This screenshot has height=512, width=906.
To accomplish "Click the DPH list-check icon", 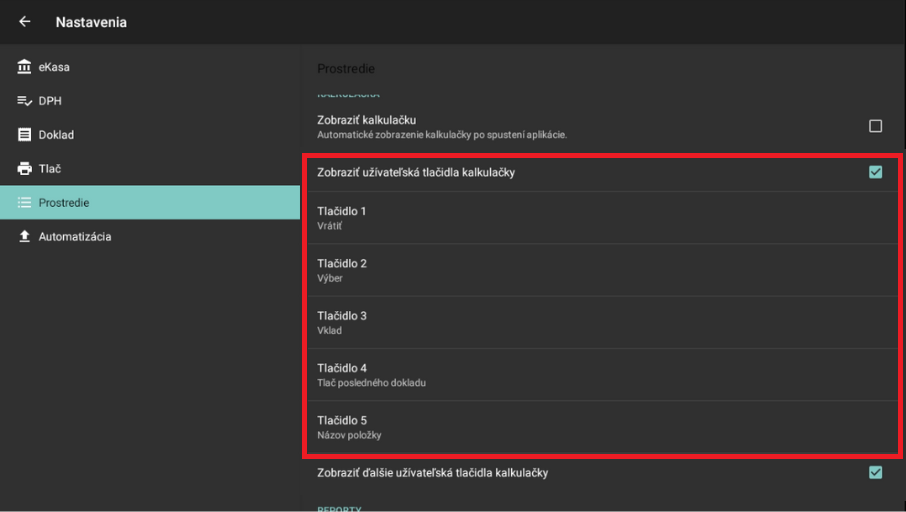I will 25,101.
